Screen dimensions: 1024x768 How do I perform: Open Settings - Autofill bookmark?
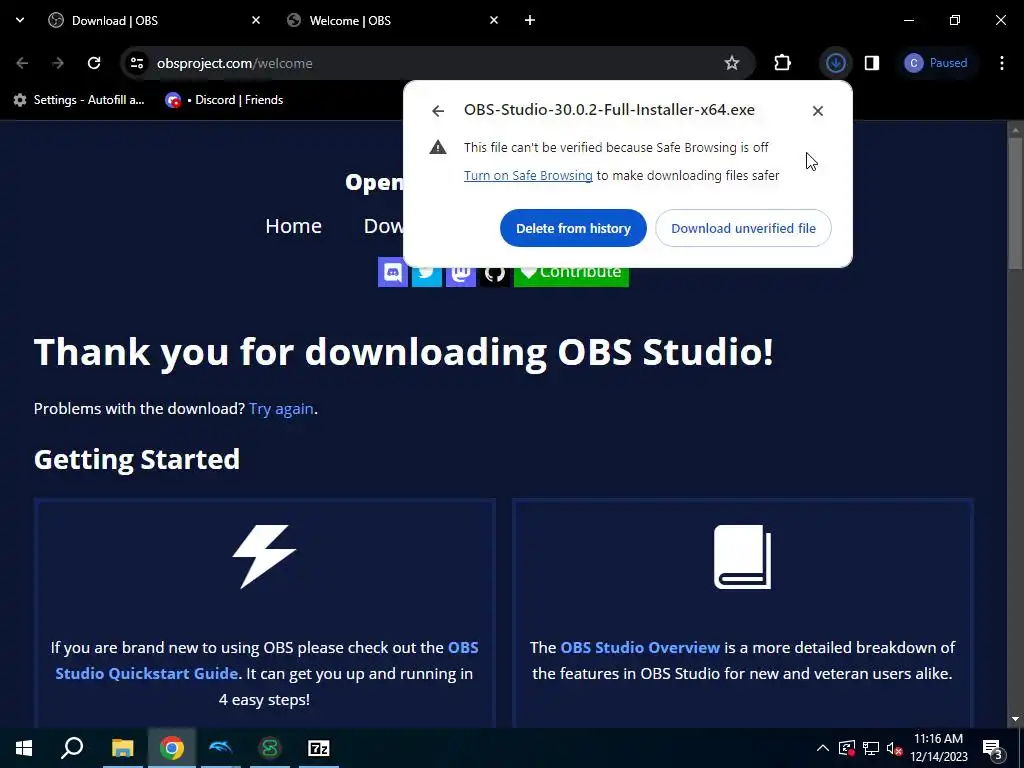point(79,100)
